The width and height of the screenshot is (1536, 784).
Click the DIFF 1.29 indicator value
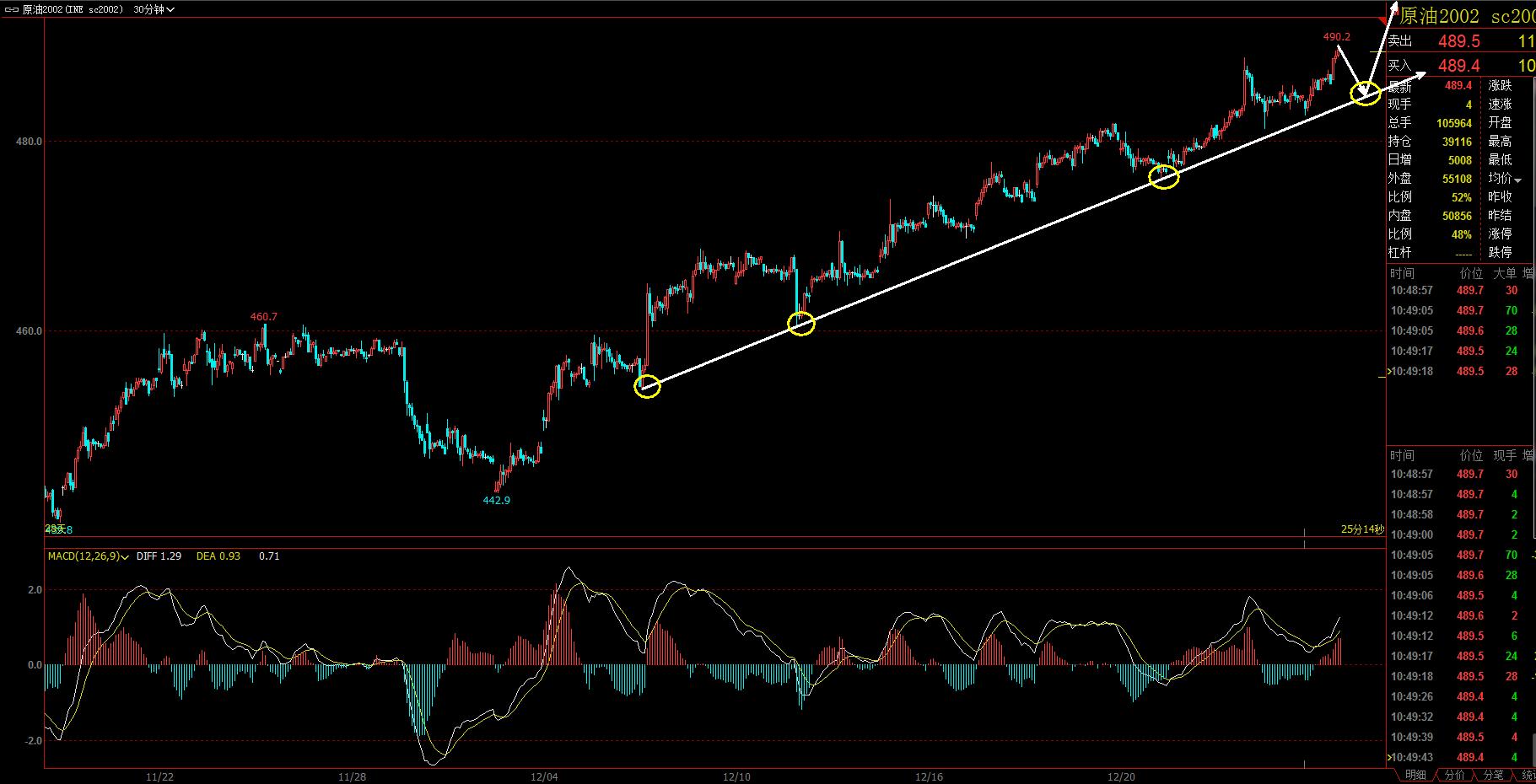coord(159,556)
